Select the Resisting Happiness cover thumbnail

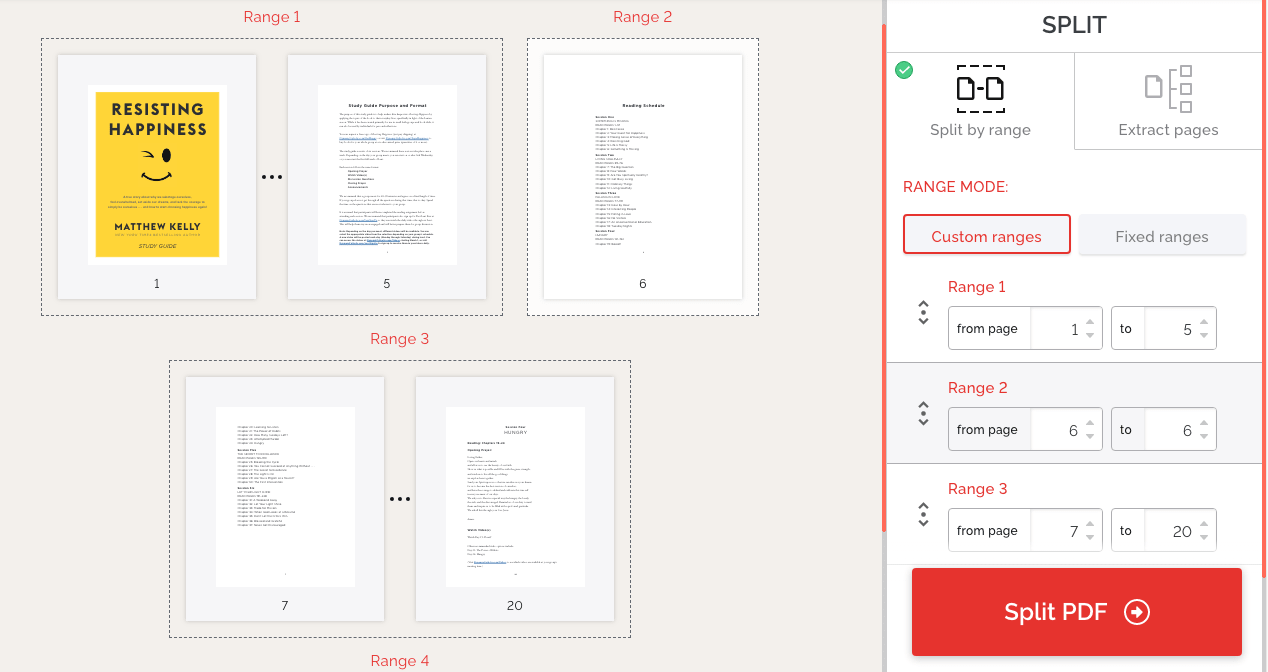click(x=155, y=175)
